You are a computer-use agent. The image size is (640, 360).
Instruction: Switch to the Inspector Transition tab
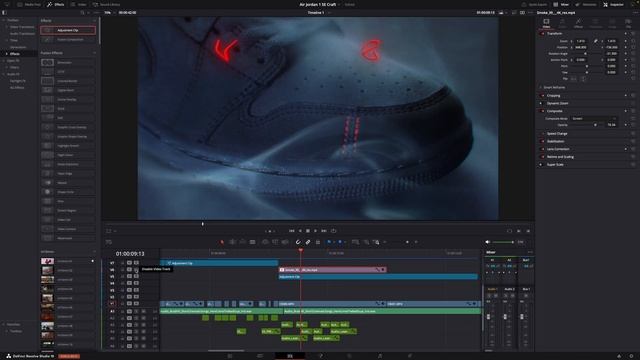point(596,23)
